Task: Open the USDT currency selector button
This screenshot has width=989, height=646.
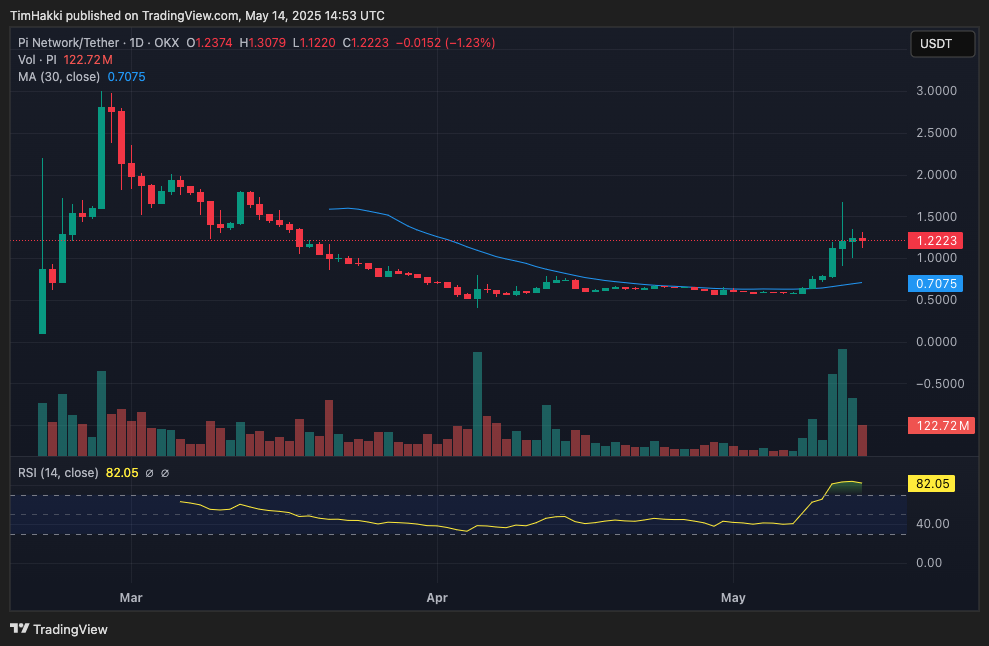Action: (942, 44)
